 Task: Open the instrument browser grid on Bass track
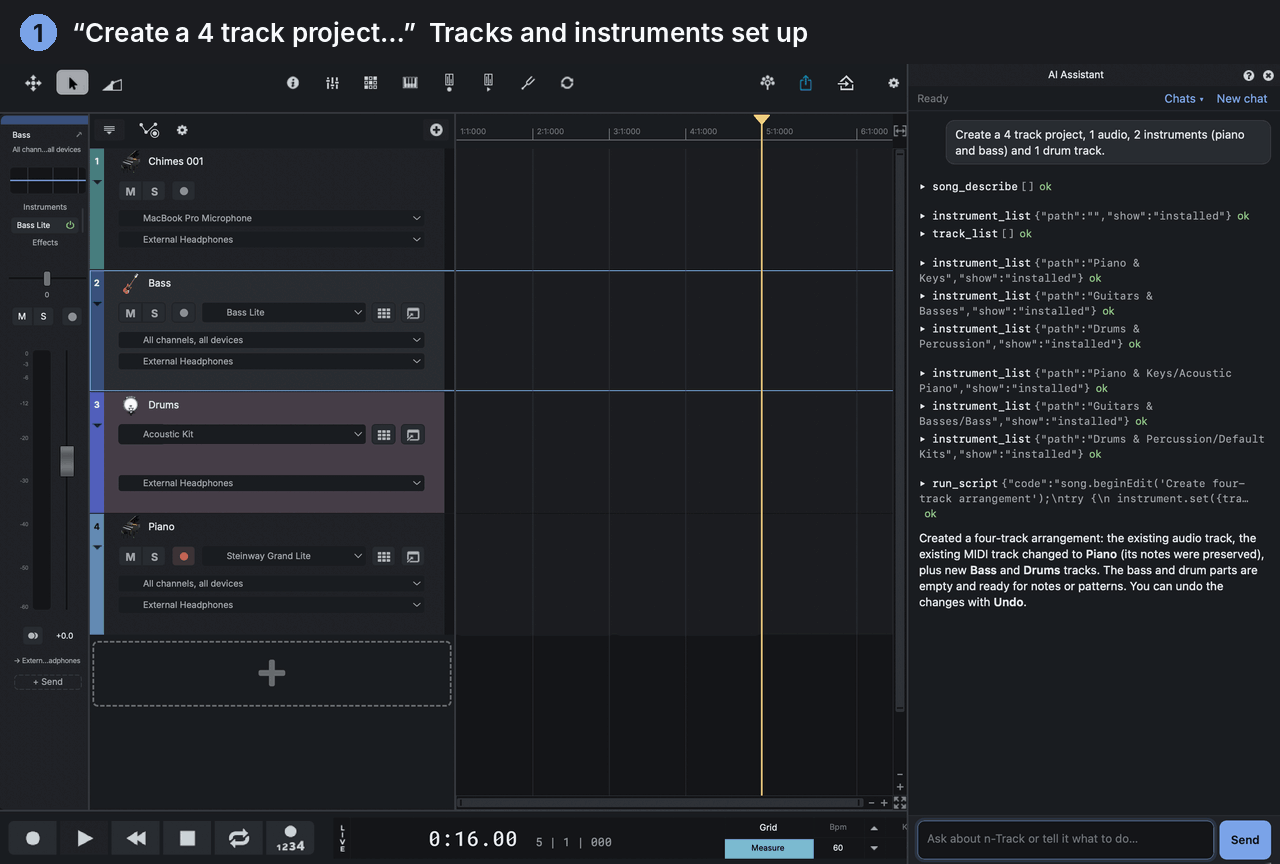pyautogui.click(x=384, y=313)
